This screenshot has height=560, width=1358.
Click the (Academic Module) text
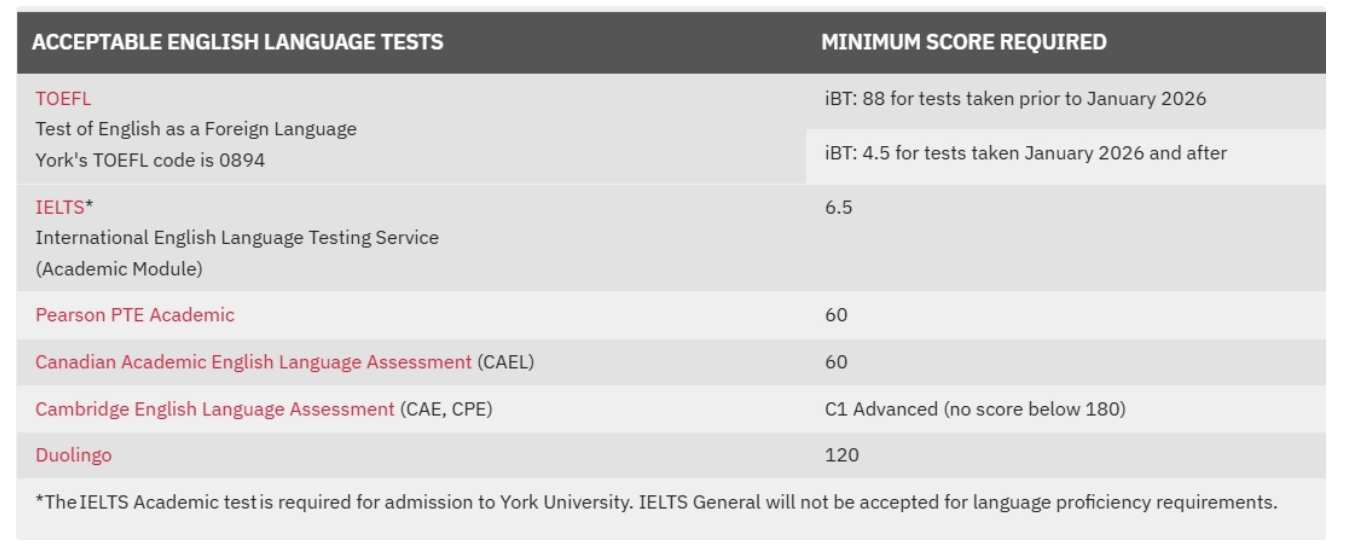pos(118,268)
